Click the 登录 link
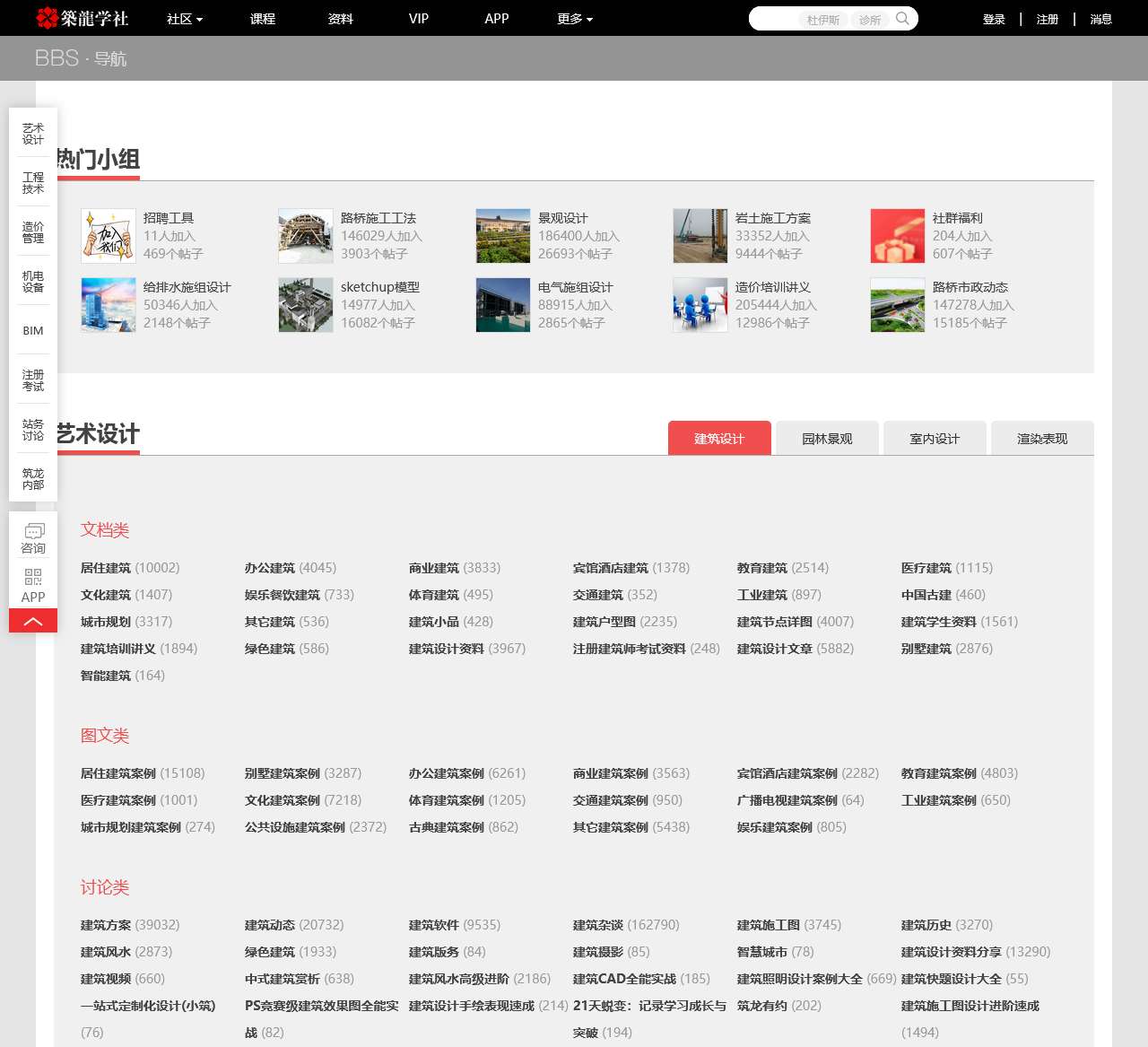The height and width of the screenshot is (1047, 1148). click(994, 19)
